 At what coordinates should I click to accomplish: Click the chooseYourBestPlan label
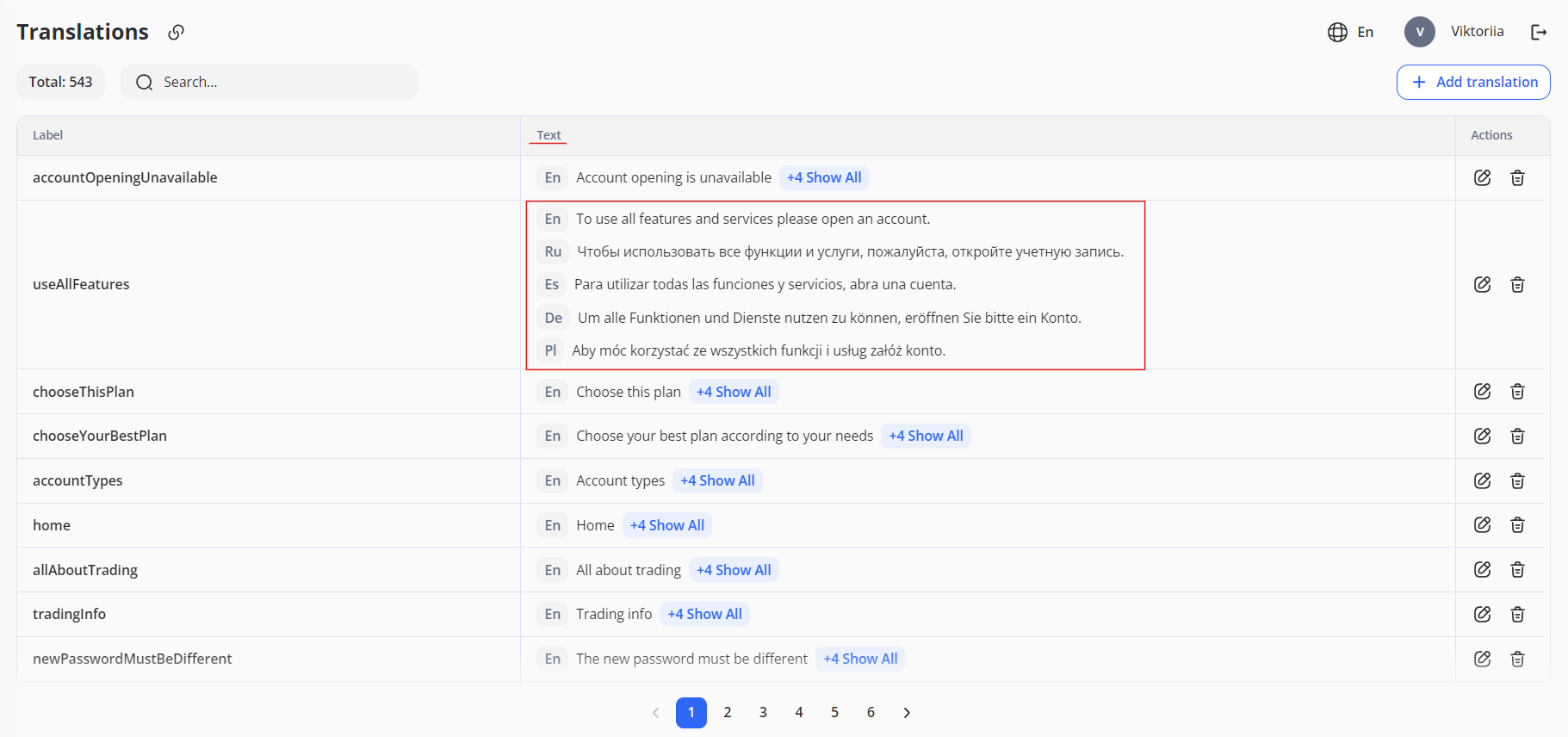coord(100,436)
